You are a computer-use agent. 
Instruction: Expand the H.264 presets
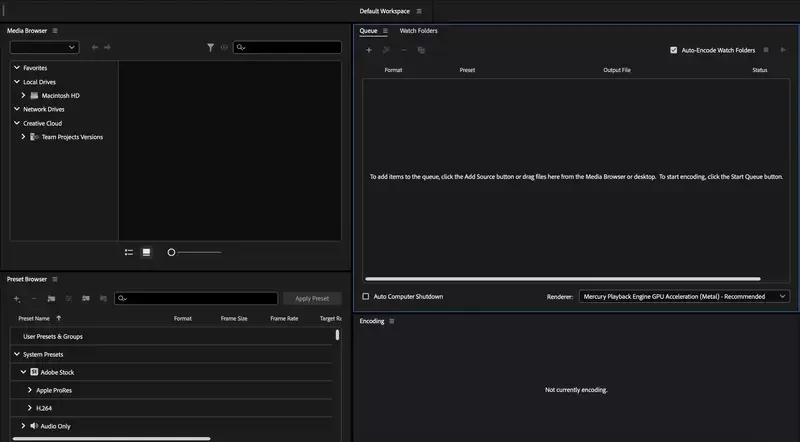[30, 408]
